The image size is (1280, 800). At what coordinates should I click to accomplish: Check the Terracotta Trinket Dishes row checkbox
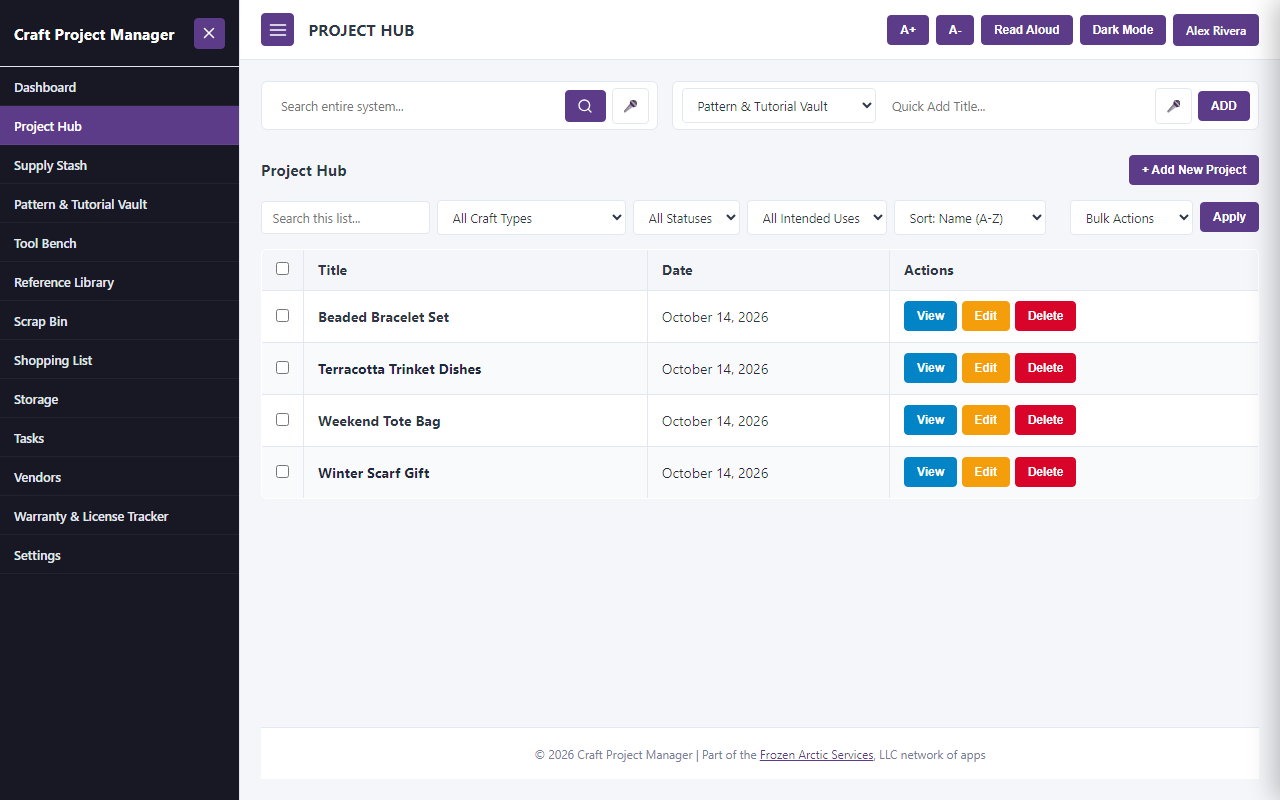tap(282, 367)
